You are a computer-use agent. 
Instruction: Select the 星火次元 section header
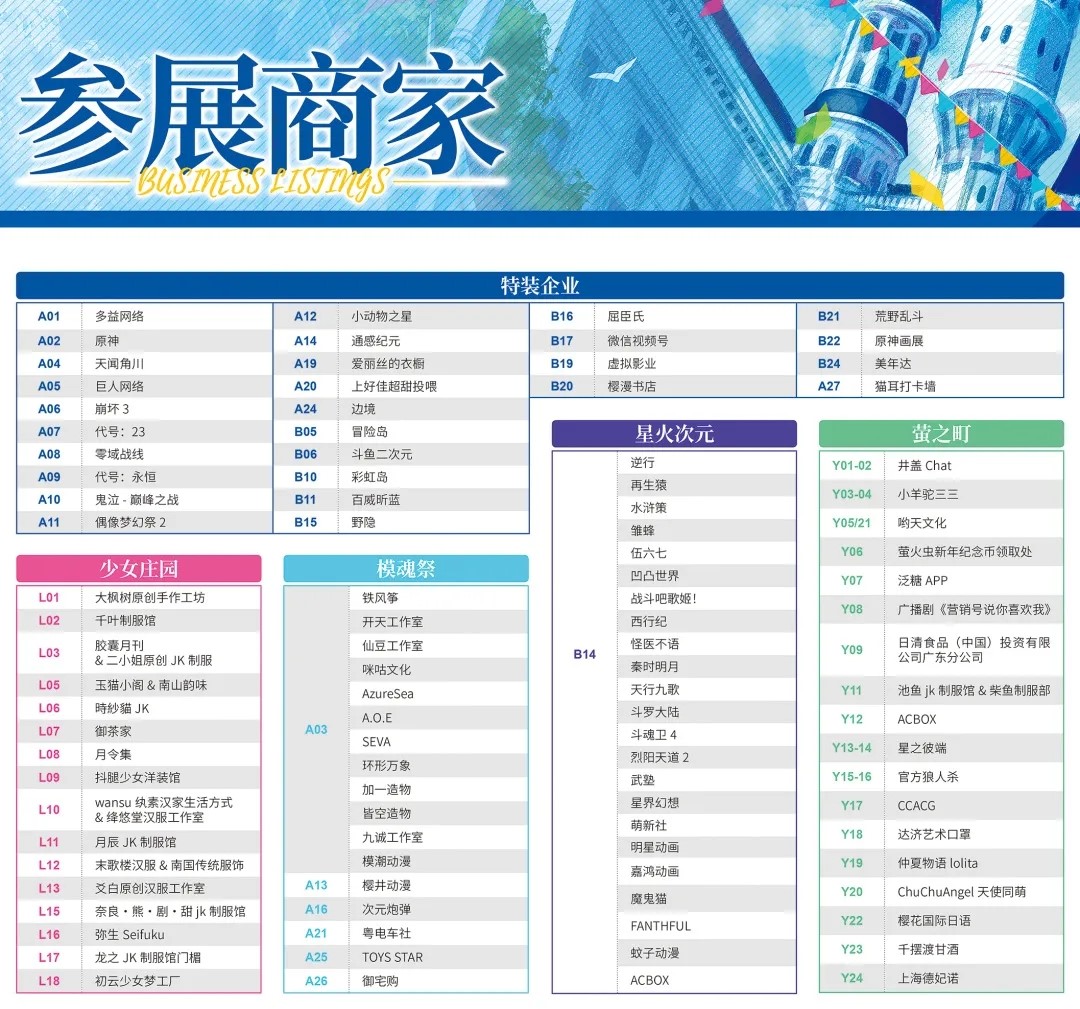click(674, 434)
